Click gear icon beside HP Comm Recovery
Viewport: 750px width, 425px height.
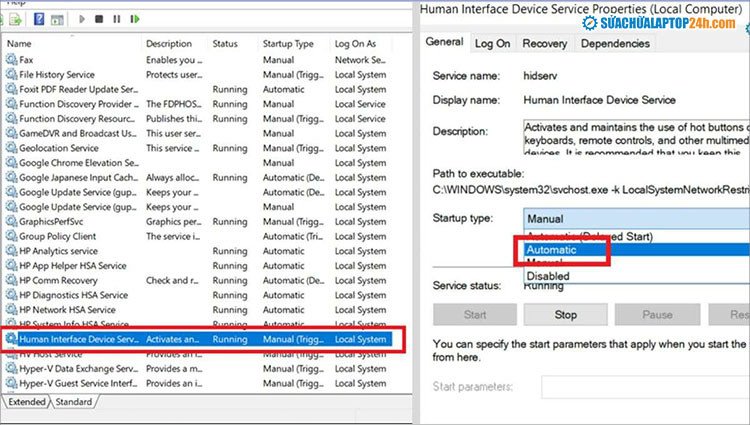click(11, 281)
